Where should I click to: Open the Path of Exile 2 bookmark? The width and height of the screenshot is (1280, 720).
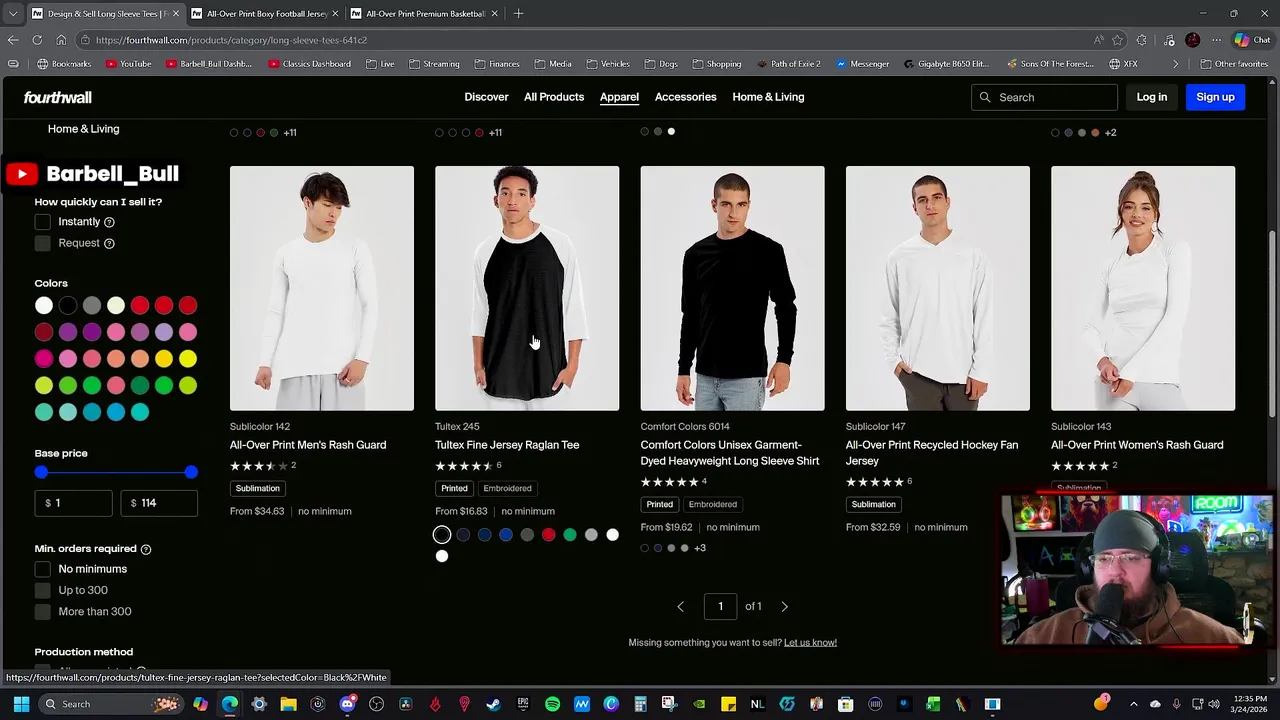pyautogui.click(x=789, y=64)
